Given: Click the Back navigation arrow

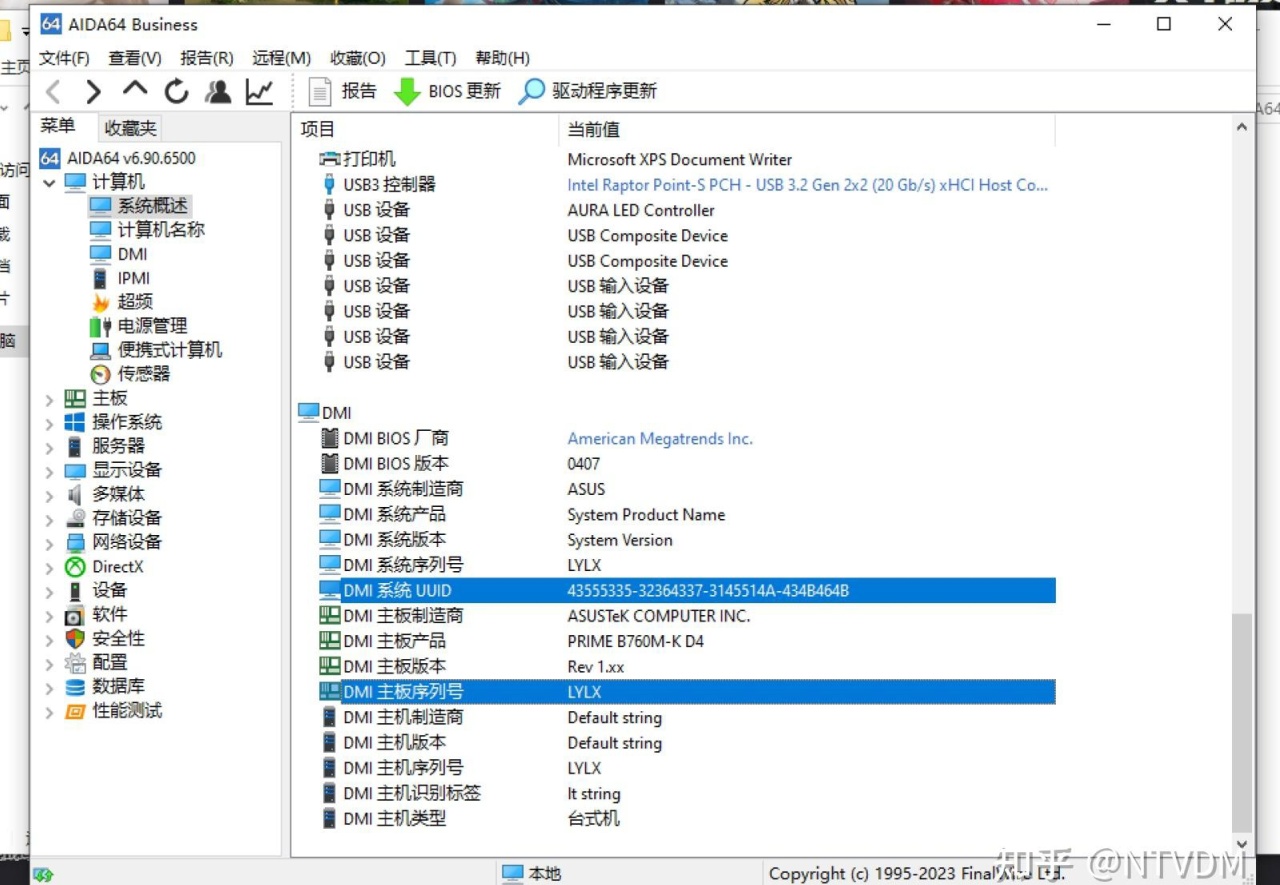Looking at the screenshot, I should click(x=54, y=92).
